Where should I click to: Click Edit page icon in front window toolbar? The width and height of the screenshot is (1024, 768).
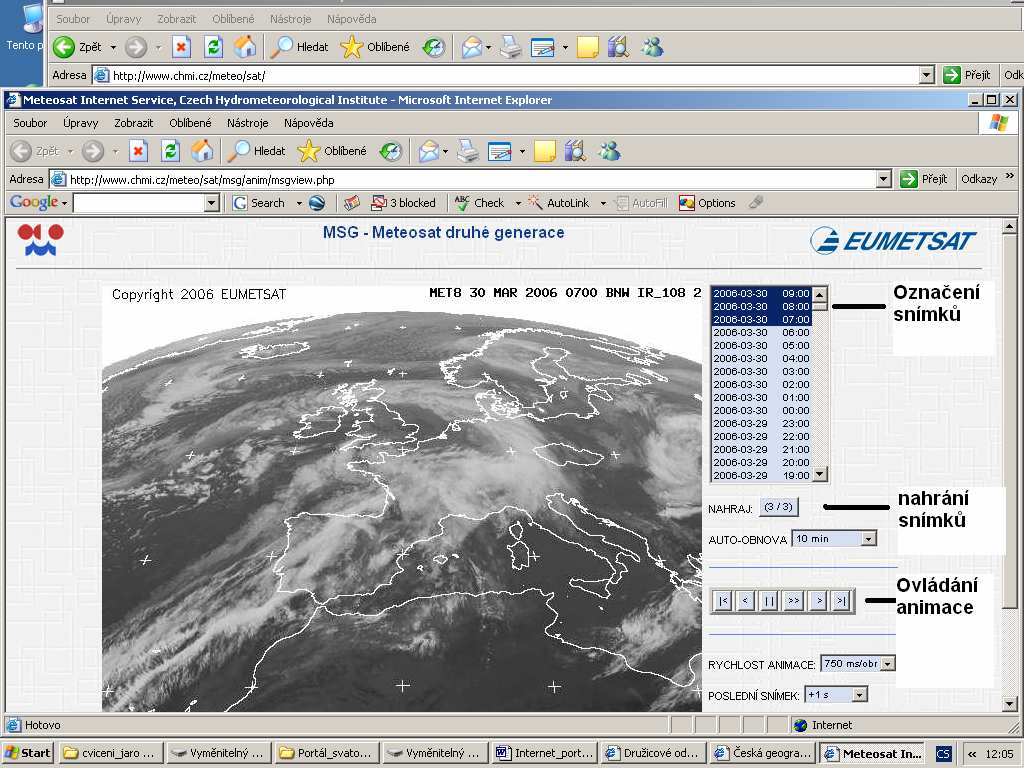click(x=500, y=152)
